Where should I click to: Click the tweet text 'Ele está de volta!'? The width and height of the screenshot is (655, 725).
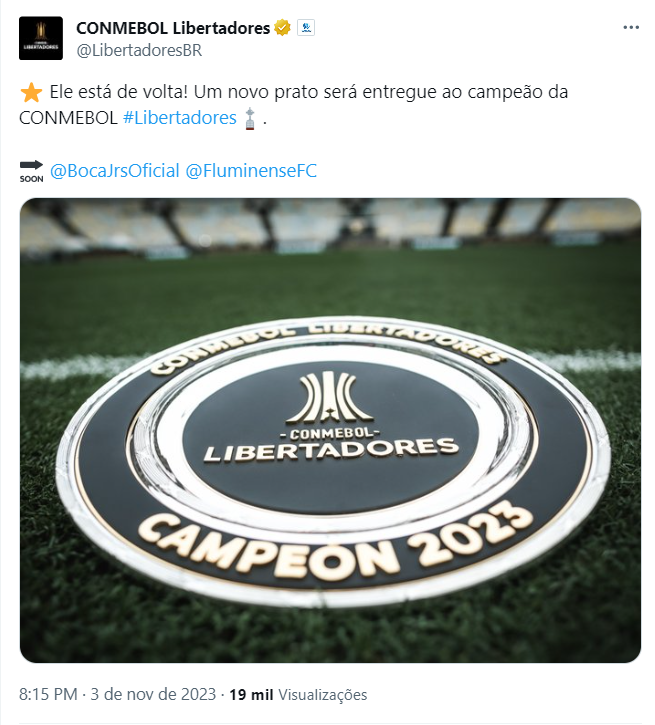[x=119, y=92]
